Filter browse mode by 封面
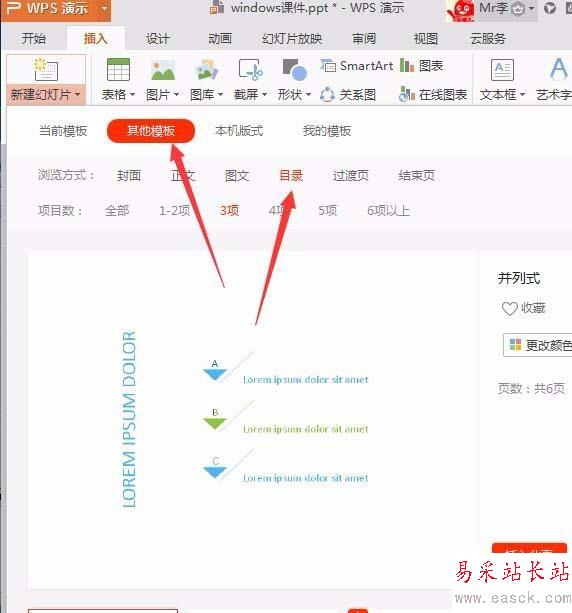Screen dimensions: 572x613 (129, 176)
